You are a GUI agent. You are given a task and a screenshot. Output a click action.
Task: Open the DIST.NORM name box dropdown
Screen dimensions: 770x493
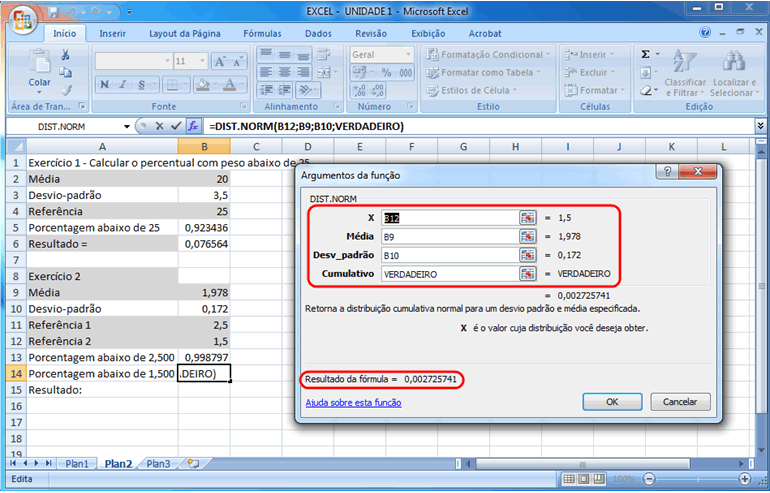tap(127, 127)
